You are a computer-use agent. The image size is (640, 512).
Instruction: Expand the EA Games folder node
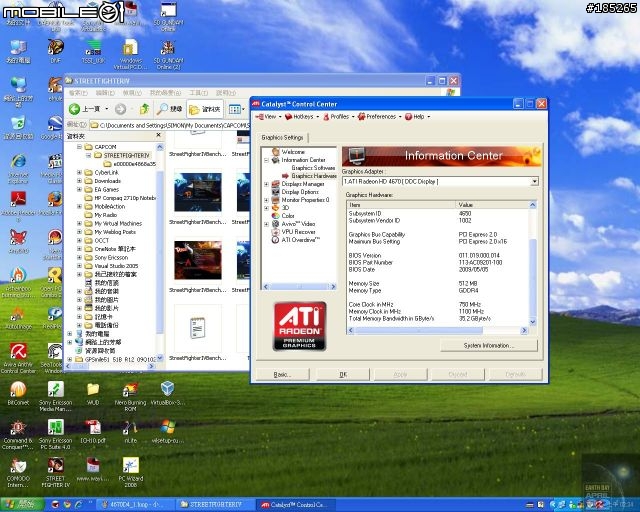point(79,189)
